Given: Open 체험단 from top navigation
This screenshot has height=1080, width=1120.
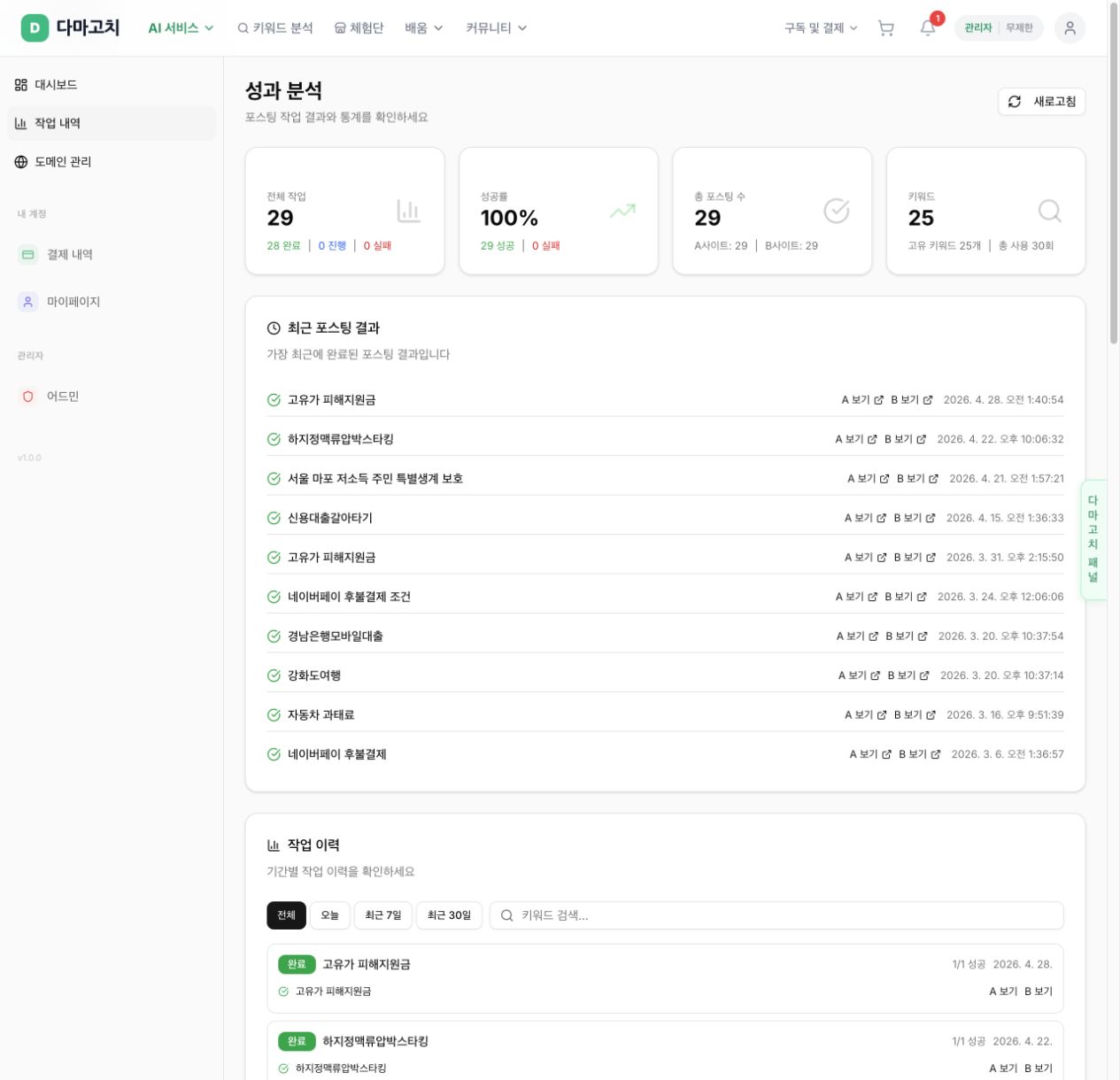Looking at the screenshot, I should [359, 28].
